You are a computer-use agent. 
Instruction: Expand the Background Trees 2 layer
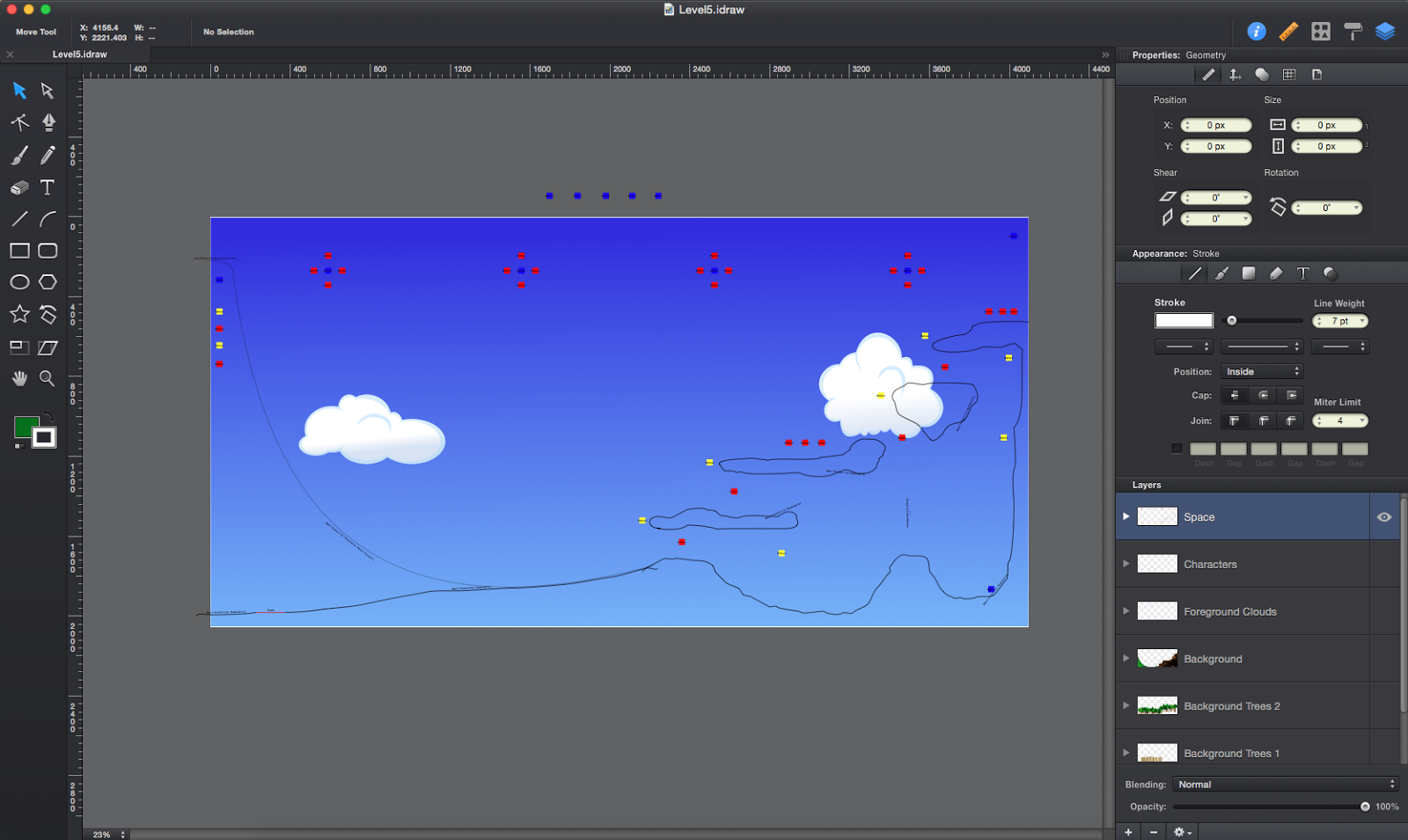[x=1126, y=705]
